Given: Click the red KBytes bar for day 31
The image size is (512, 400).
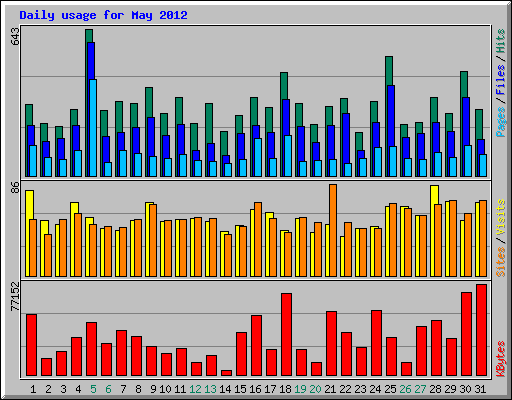Looking at the screenshot, I should 481,330.
